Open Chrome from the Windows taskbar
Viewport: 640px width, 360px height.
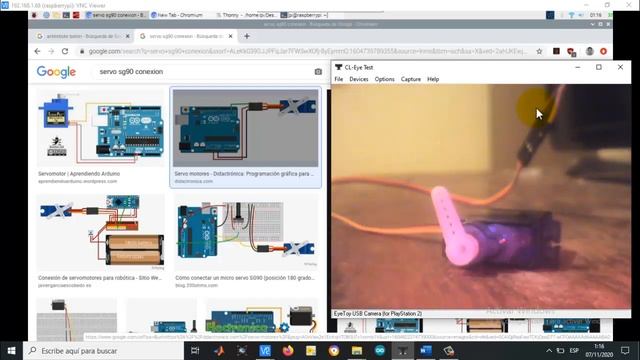coord(334,351)
